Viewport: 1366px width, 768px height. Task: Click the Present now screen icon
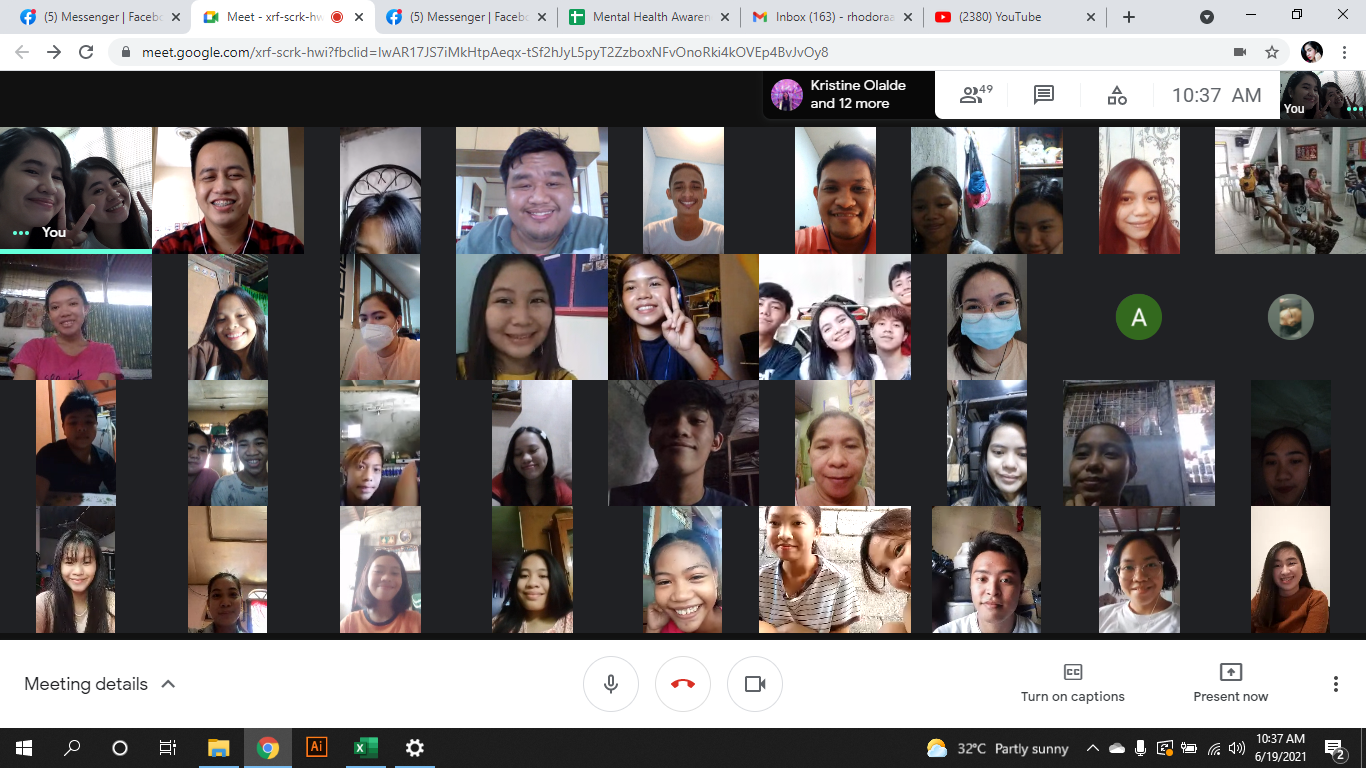tap(1230, 672)
